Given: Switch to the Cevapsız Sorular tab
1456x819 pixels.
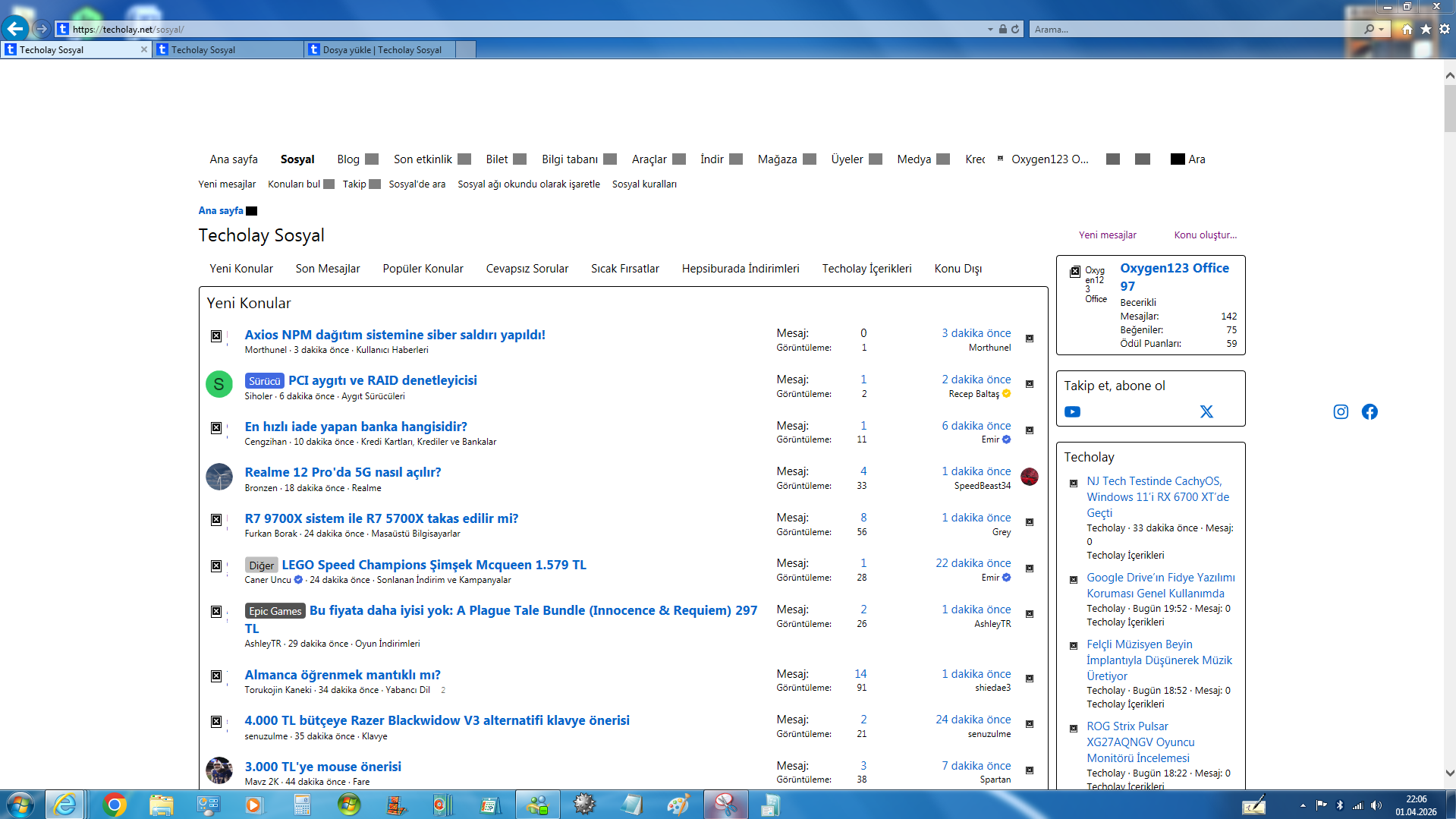Looking at the screenshot, I should tap(527, 269).
